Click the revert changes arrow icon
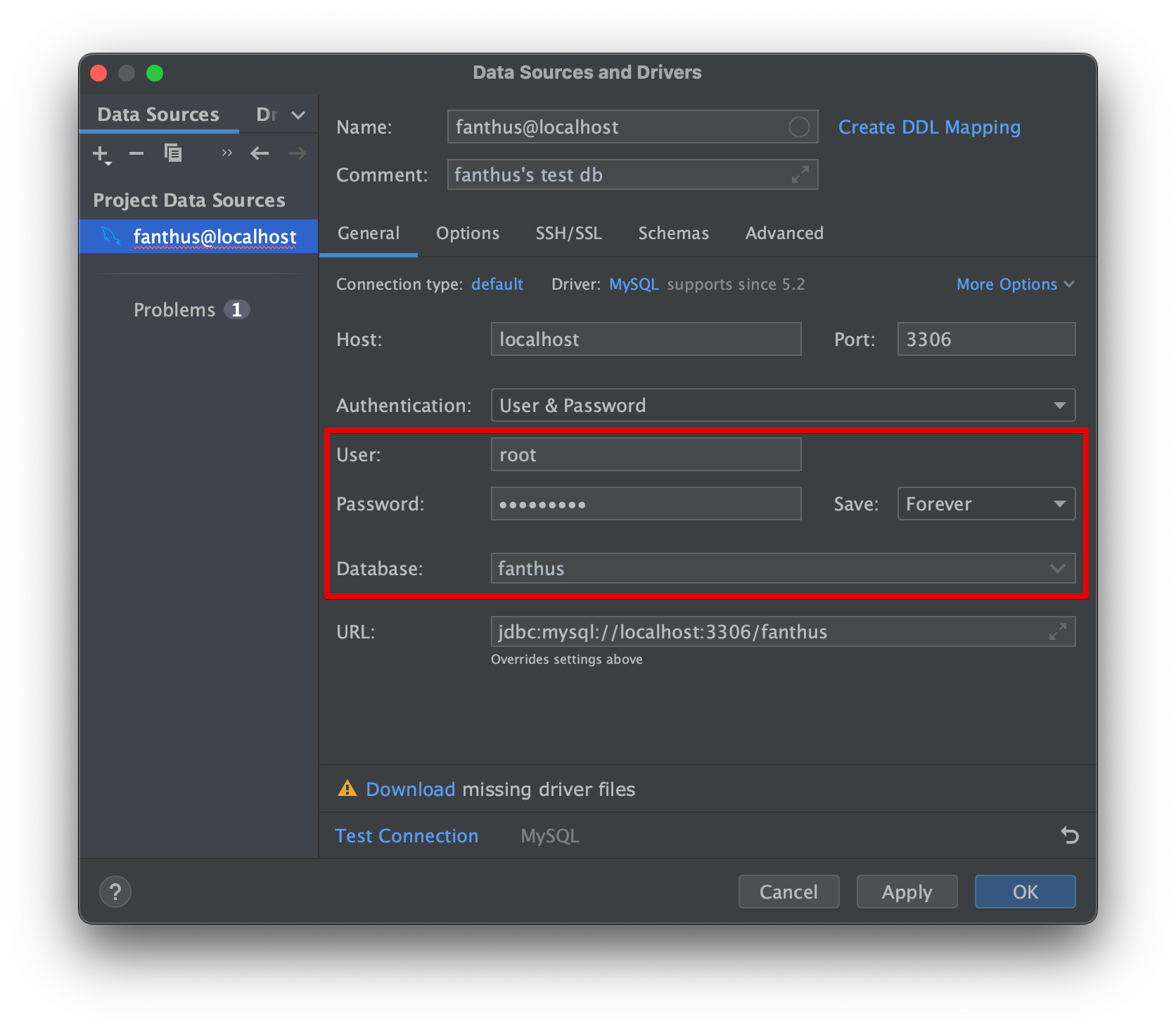 click(1069, 835)
